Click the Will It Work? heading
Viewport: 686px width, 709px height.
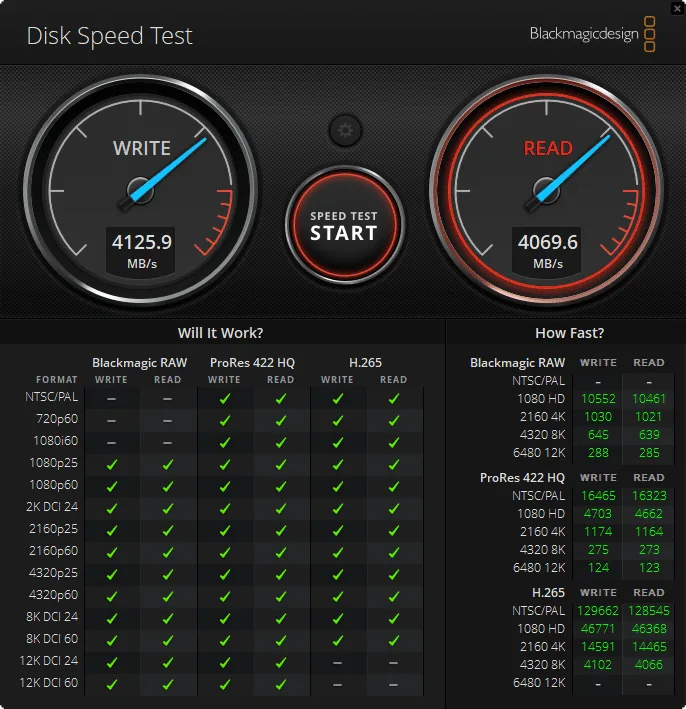coord(220,333)
